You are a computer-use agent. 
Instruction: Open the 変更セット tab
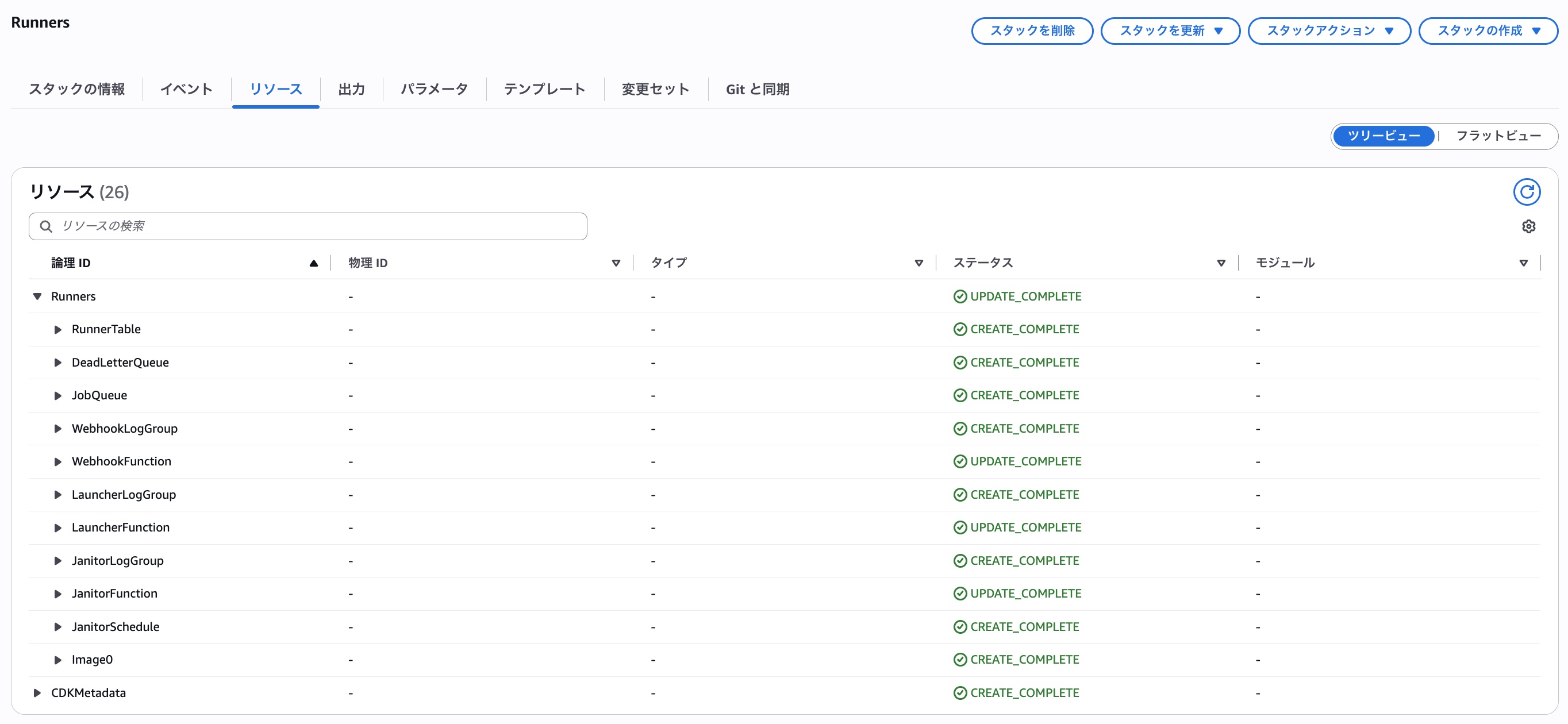(x=655, y=90)
